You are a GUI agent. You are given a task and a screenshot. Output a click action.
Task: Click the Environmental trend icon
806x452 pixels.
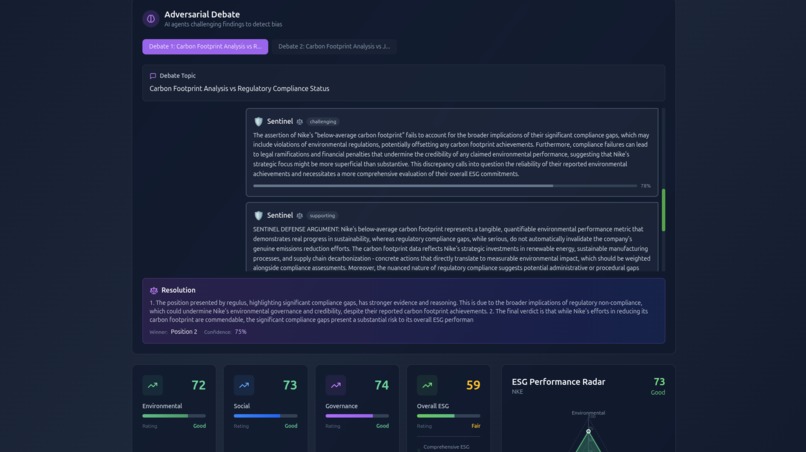click(153, 385)
